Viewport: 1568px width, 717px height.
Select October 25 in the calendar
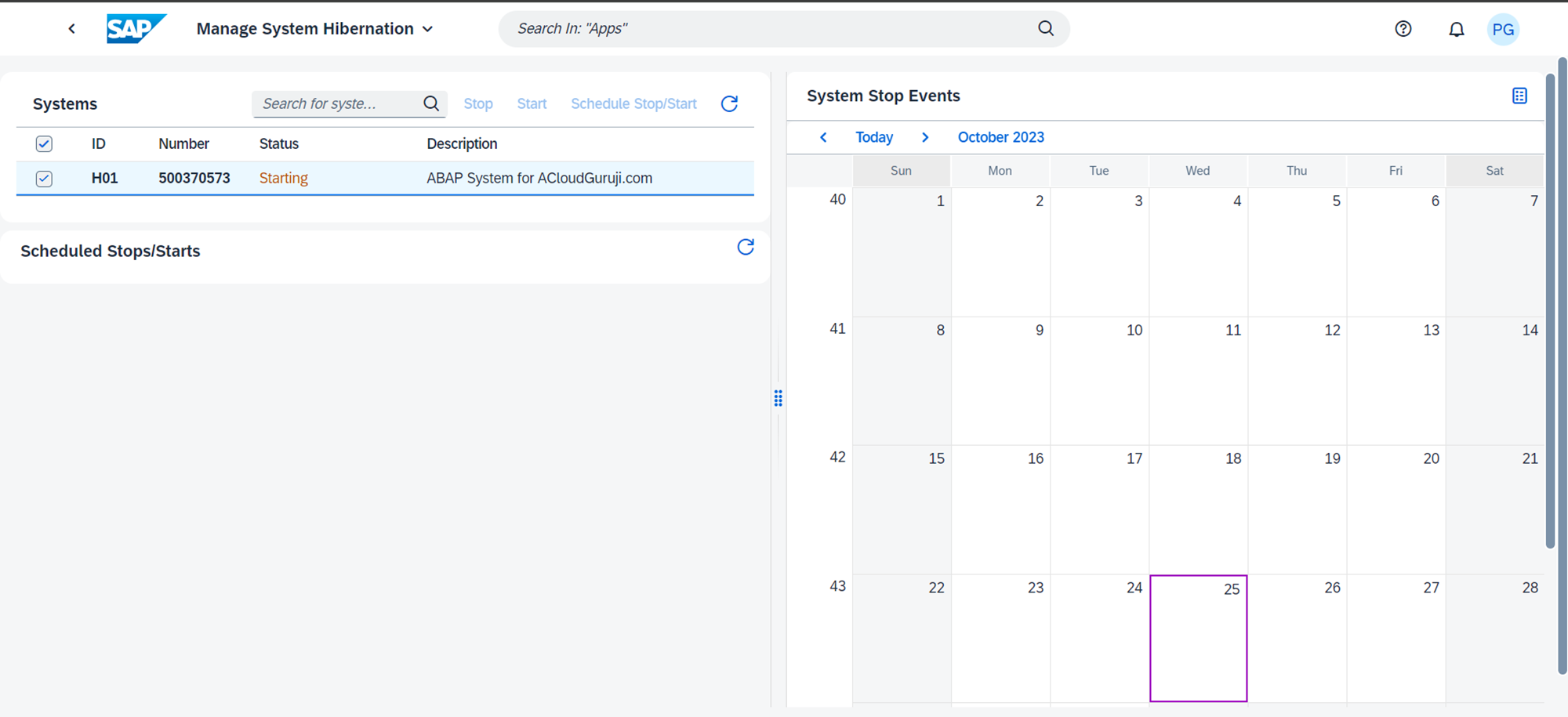[1198, 638]
